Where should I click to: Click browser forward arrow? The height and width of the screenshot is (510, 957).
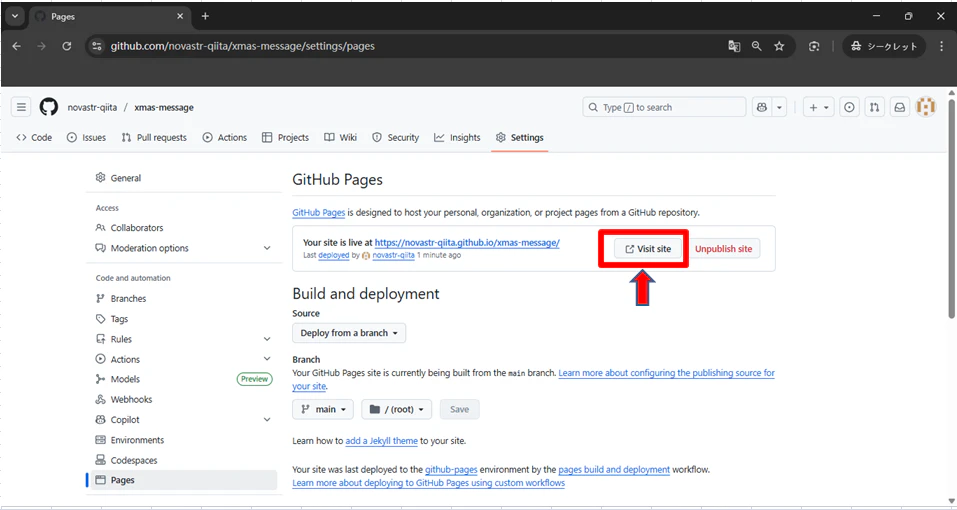point(42,46)
